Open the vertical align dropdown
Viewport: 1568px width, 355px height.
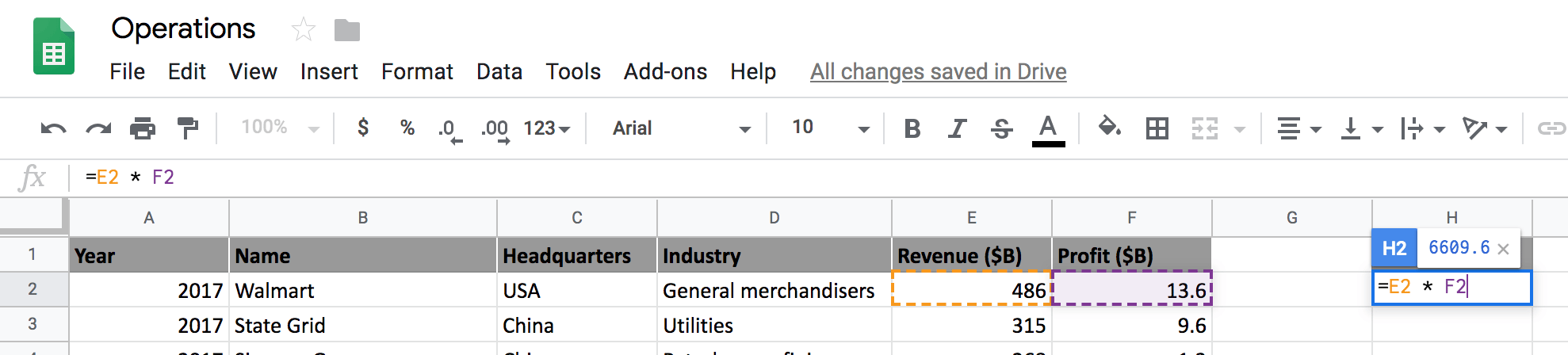[1361, 128]
